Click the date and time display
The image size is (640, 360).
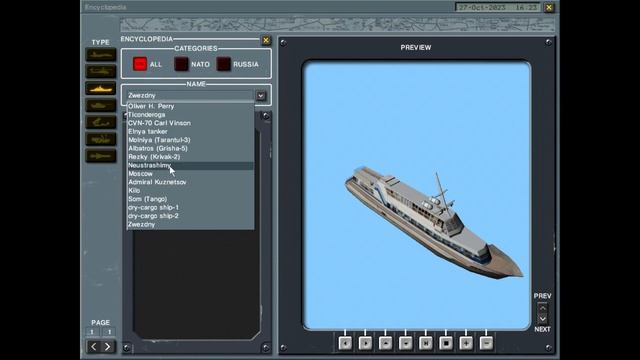click(x=498, y=7)
